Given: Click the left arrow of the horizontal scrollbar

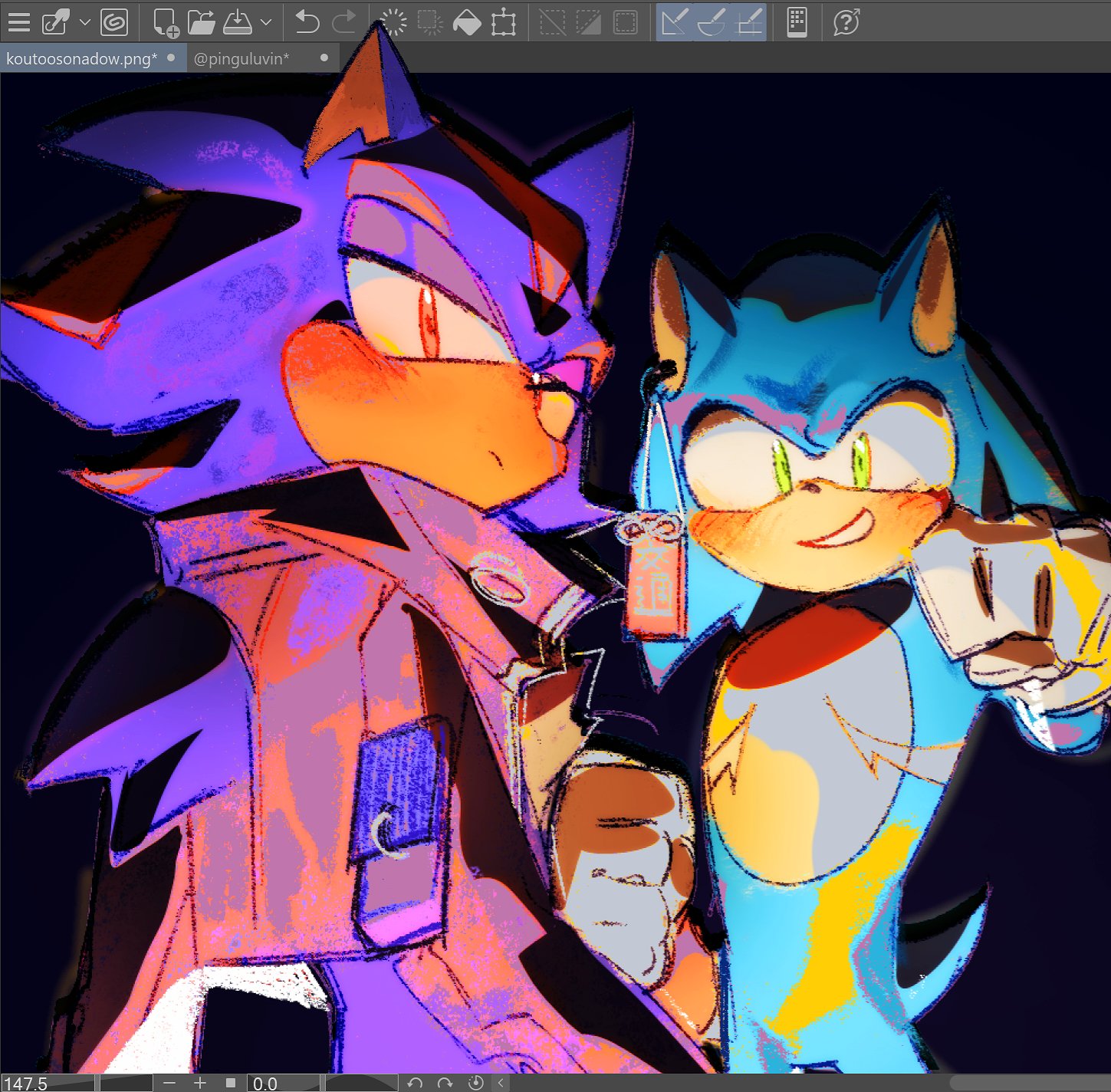Looking at the screenshot, I should (x=501, y=1083).
